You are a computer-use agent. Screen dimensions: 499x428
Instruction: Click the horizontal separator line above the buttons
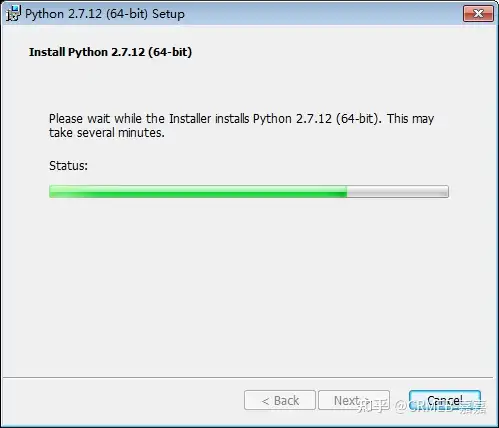[x=248, y=378]
